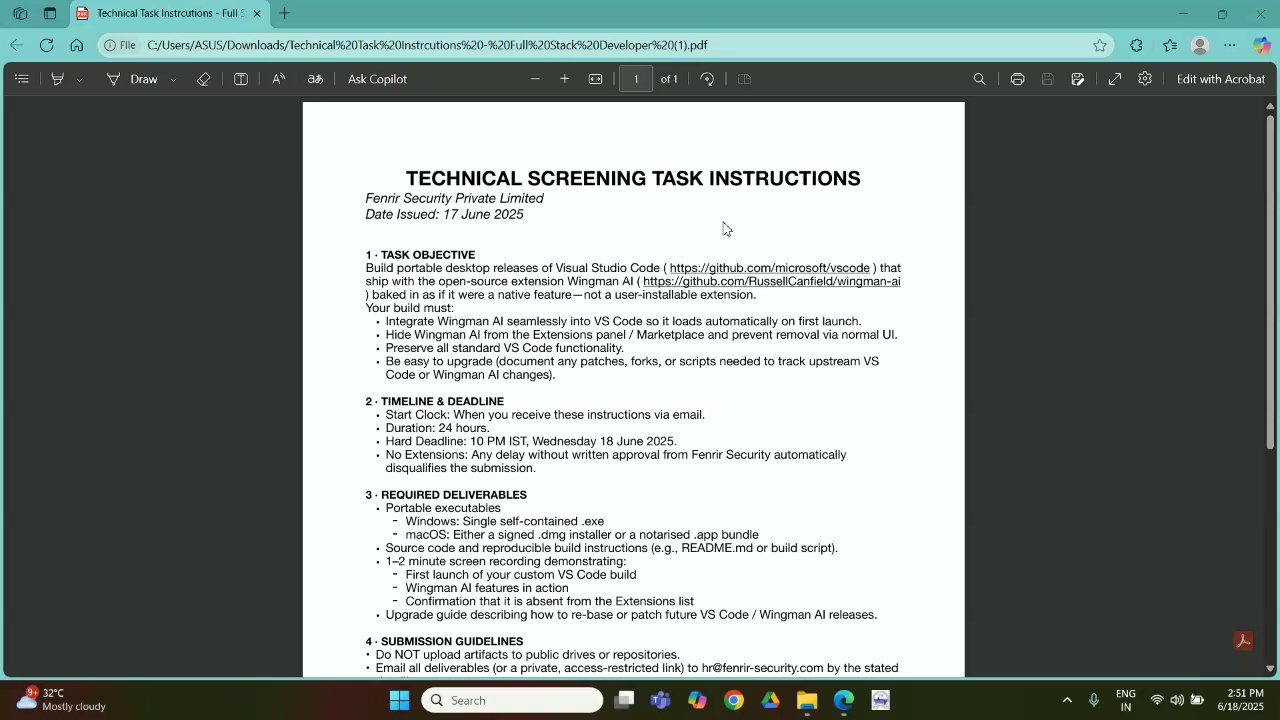Start Read aloud for the PDF
This screenshot has height=720, width=1280.
[x=279, y=79]
